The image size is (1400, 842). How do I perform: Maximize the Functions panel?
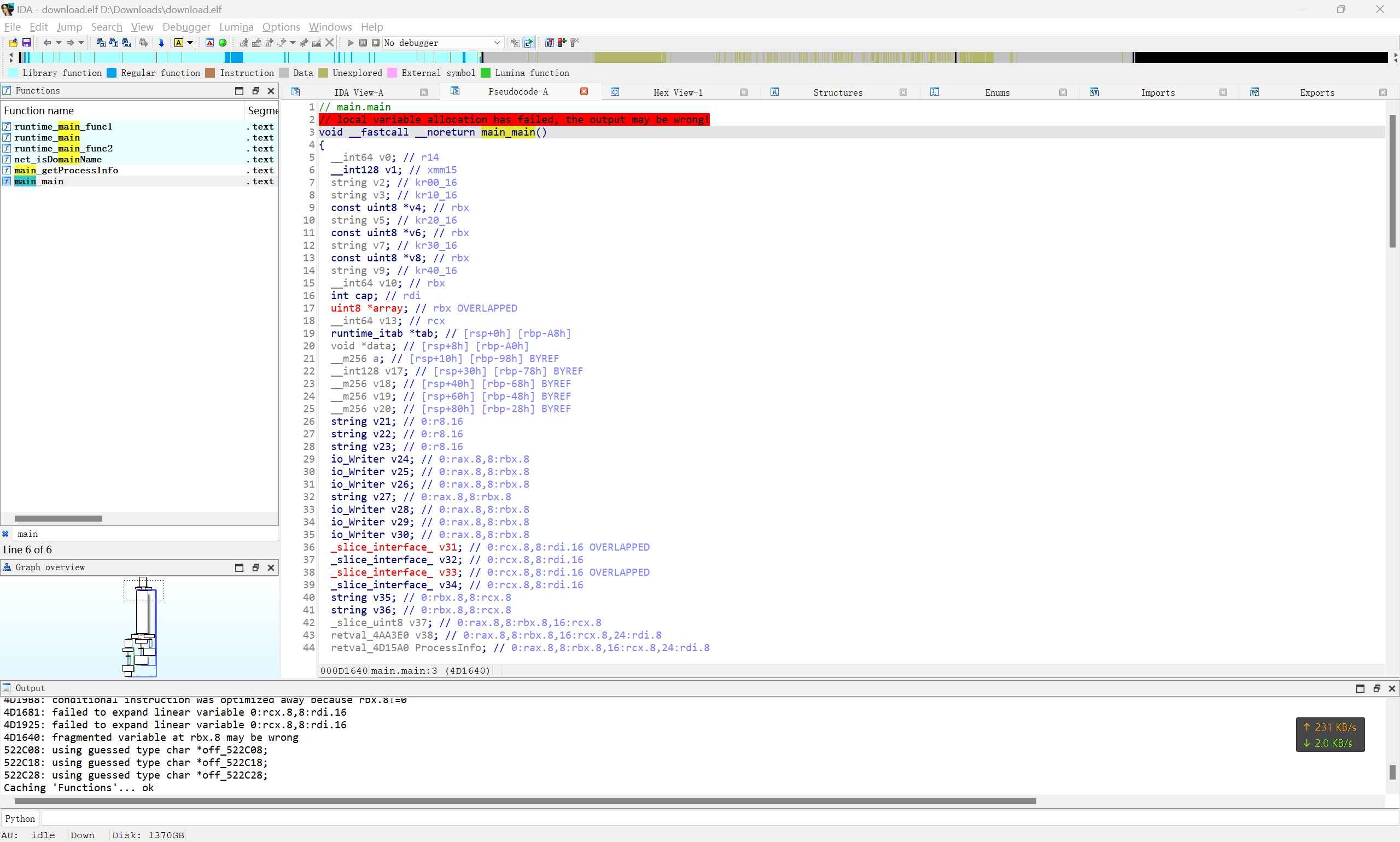point(240,91)
